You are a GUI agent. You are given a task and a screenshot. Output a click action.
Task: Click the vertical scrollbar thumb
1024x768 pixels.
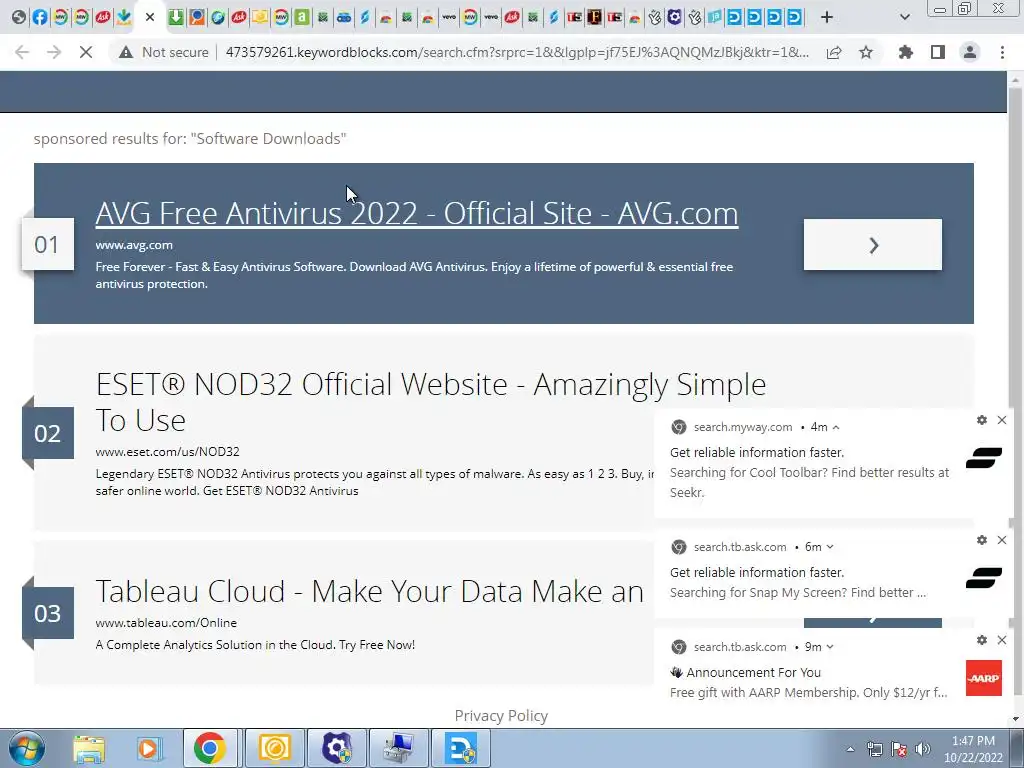coord(1015,392)
